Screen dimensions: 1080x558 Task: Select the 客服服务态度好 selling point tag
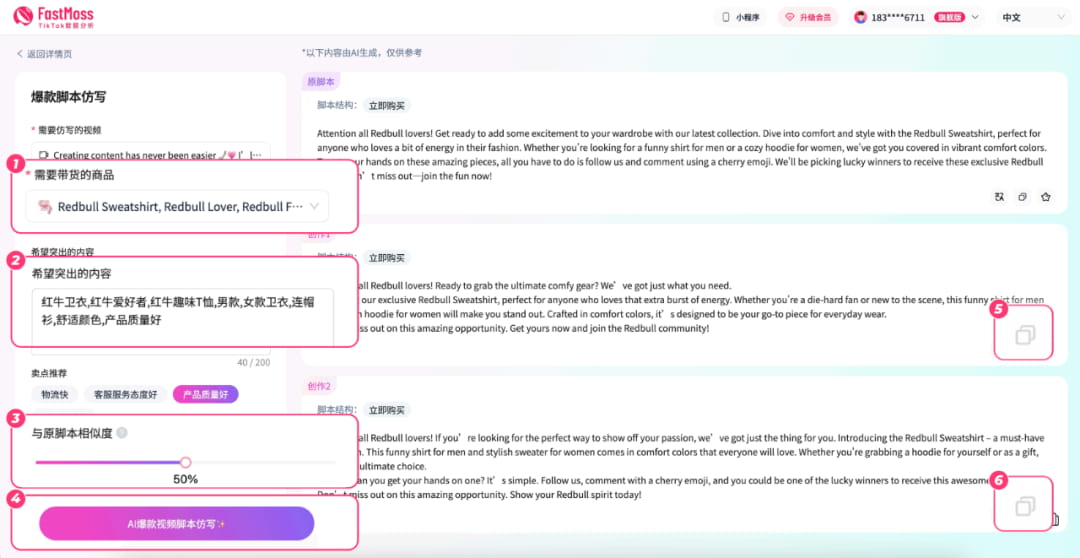[125, 395]
